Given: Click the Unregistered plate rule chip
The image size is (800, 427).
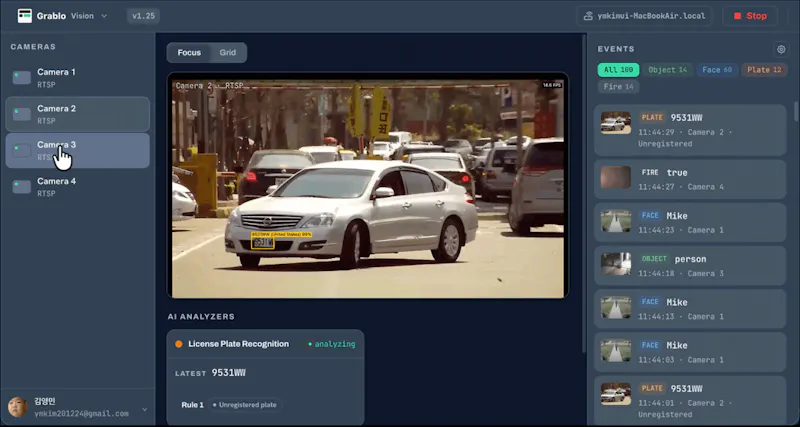Looking at the screenshot, I should (x=244, y=405).
